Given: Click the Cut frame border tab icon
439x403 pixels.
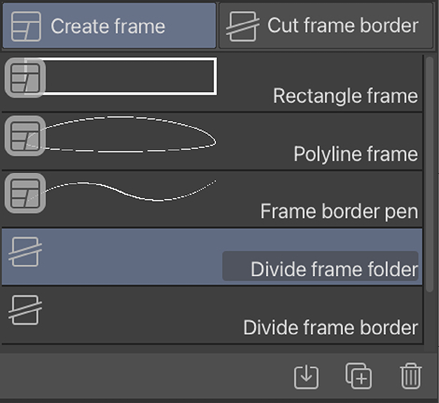Looking at the screenshot, I should coord(243,26).
